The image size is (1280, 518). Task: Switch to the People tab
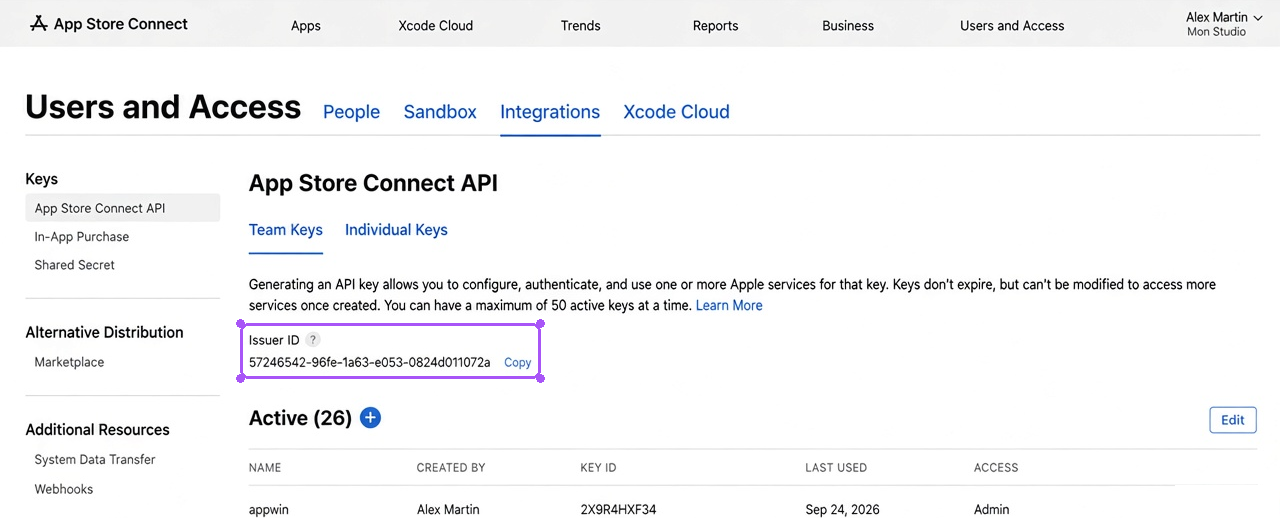pyautogui.click(x=351, y=112)
